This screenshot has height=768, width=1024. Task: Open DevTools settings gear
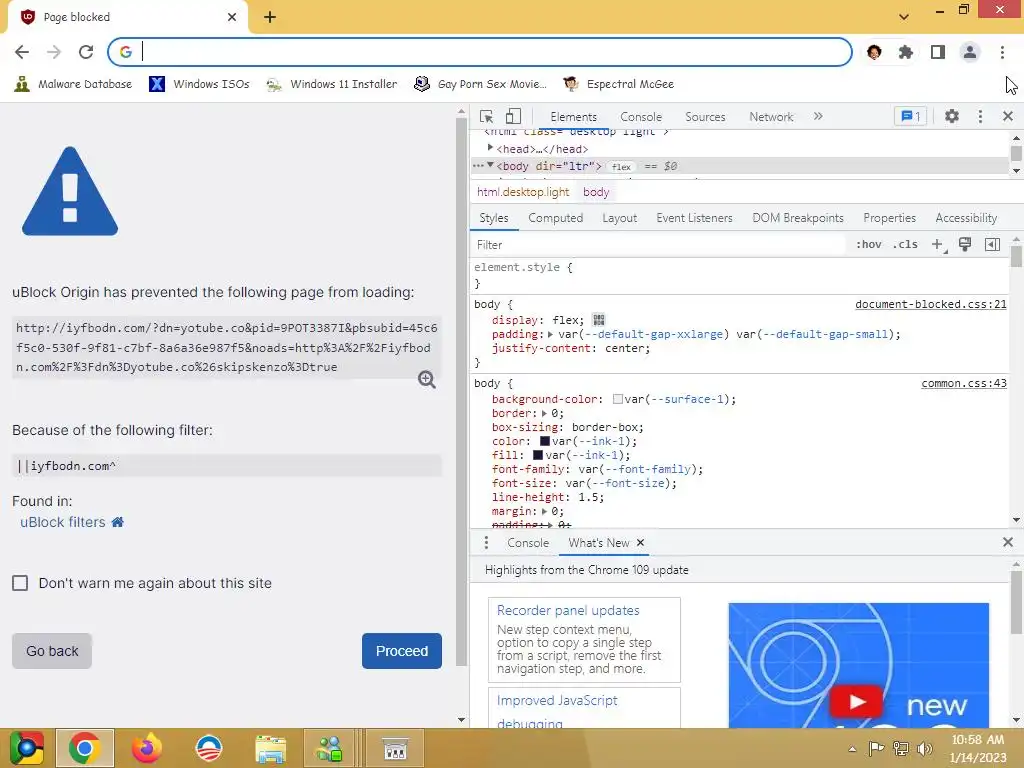pyautogui.click(x=952, y=116)
